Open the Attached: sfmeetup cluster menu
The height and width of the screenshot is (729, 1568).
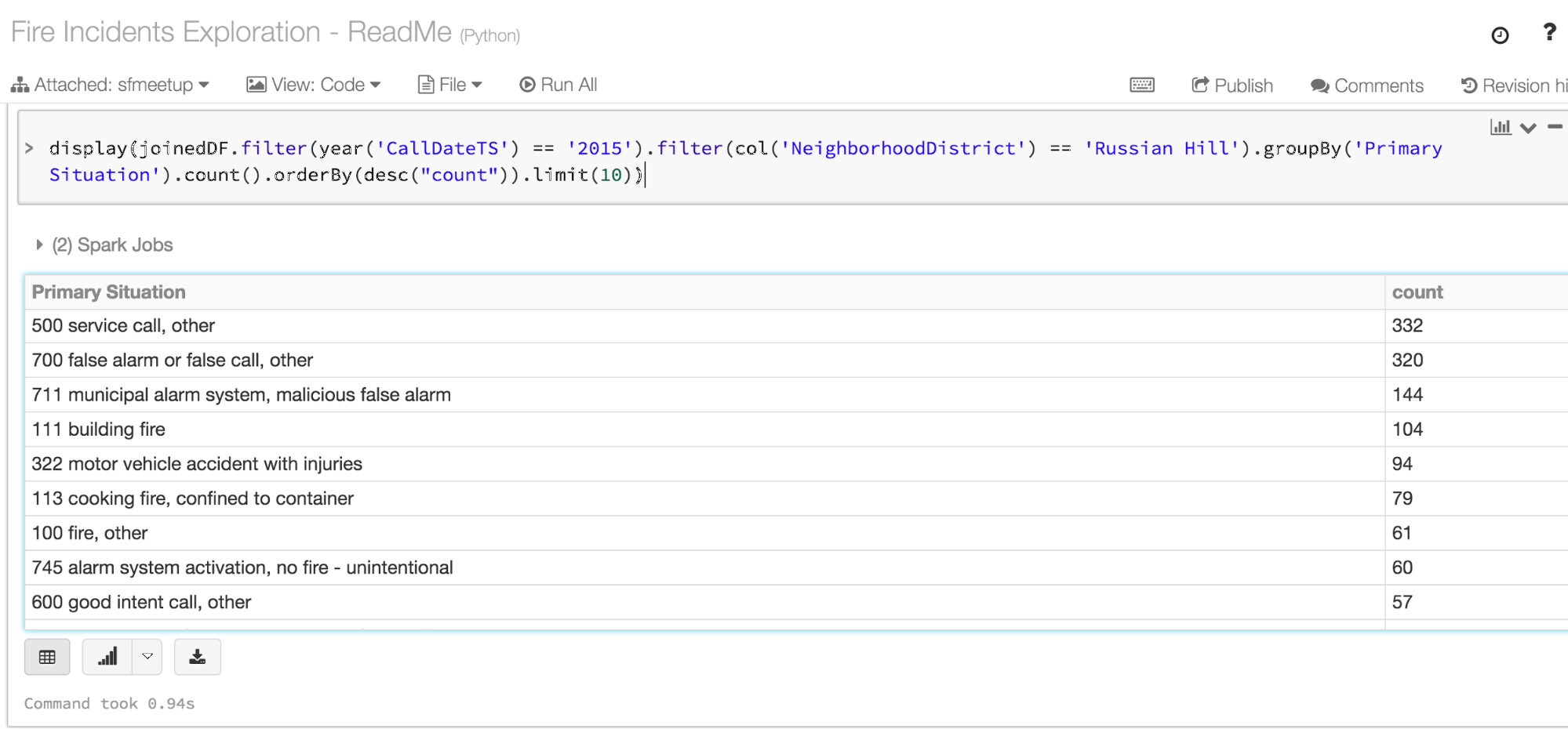coord(111,85)
